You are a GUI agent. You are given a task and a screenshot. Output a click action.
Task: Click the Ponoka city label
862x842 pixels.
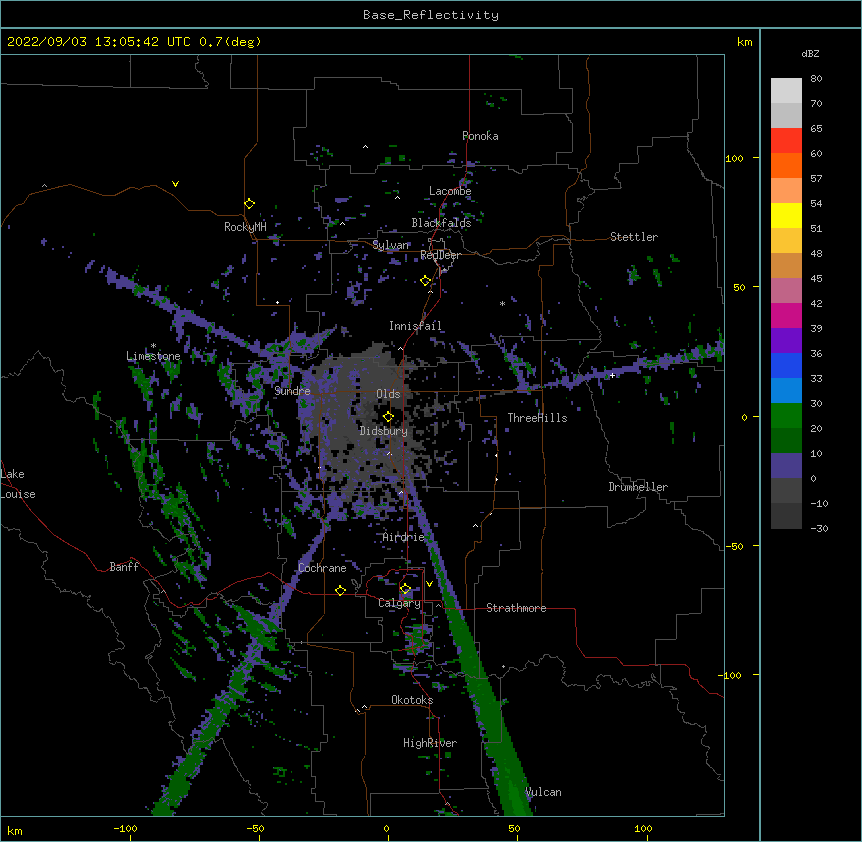(480, 136)
